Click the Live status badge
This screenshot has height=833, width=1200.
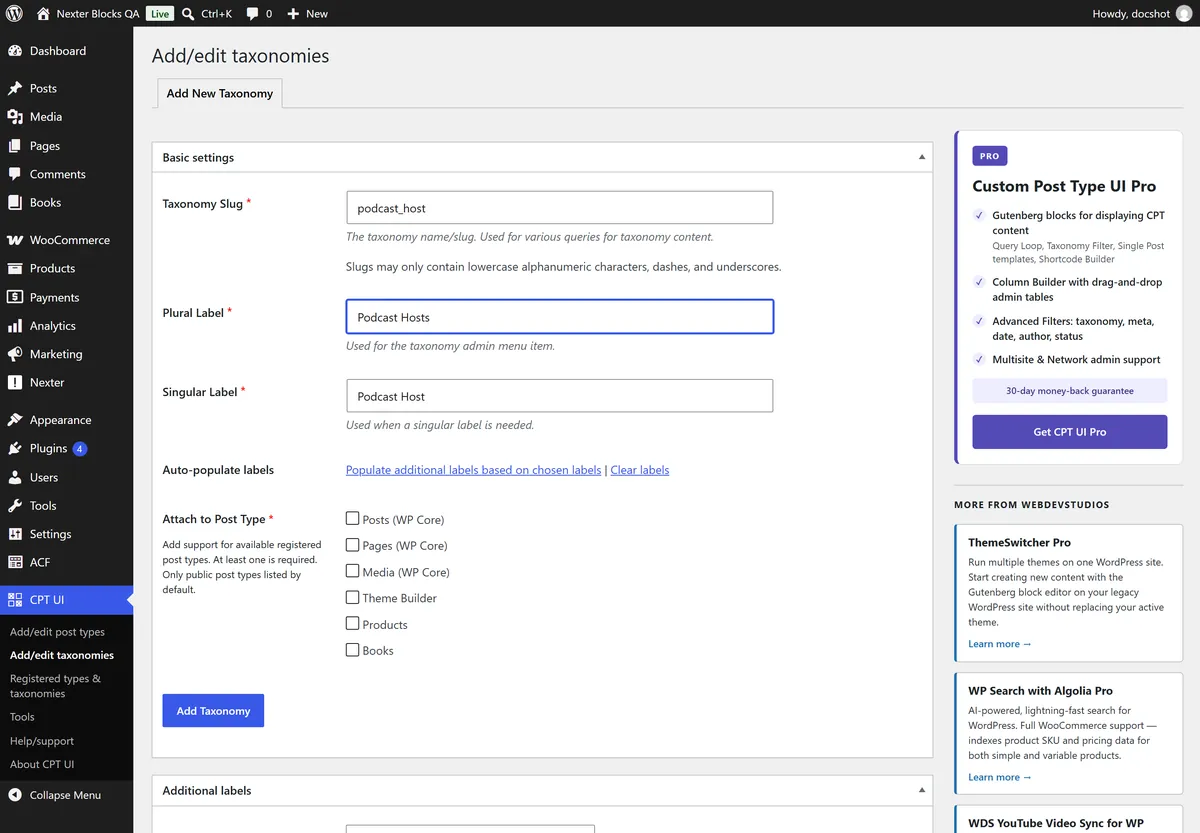pyautogui.click(x=160, y=14)
